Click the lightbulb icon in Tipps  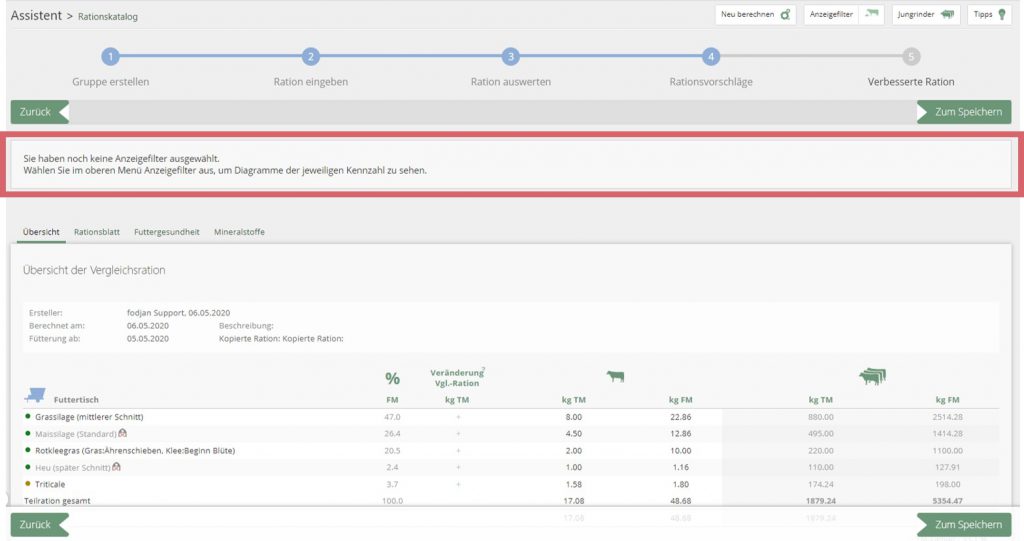pyautogui.click(x=1002, y=14)
